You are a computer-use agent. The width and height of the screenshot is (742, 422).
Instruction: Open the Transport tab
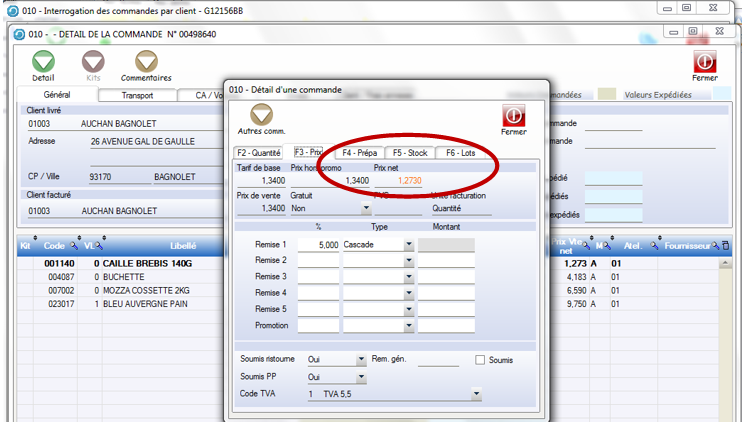(x=138, y=95)
